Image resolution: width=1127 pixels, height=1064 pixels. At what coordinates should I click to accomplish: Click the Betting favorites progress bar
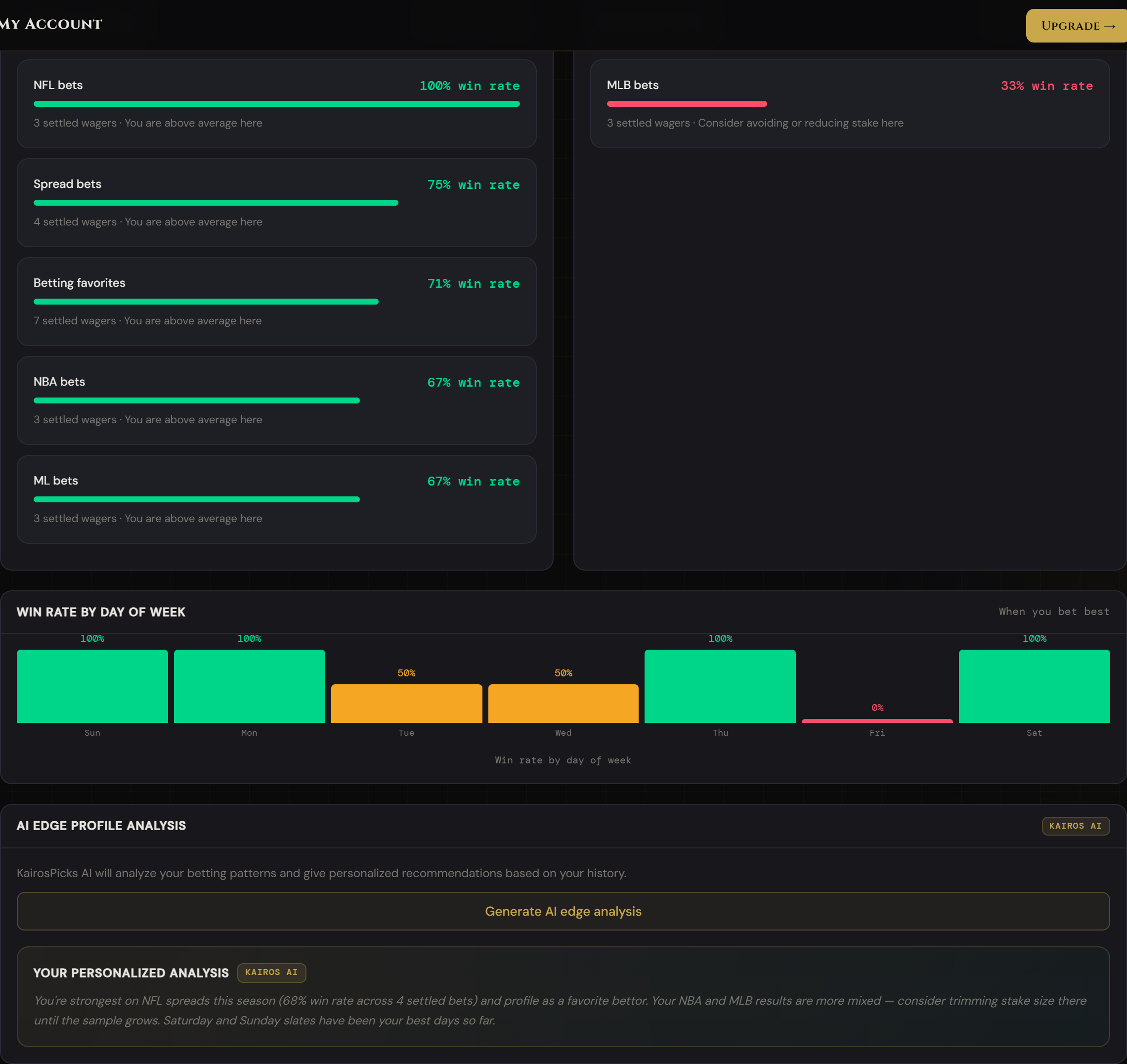206,302
